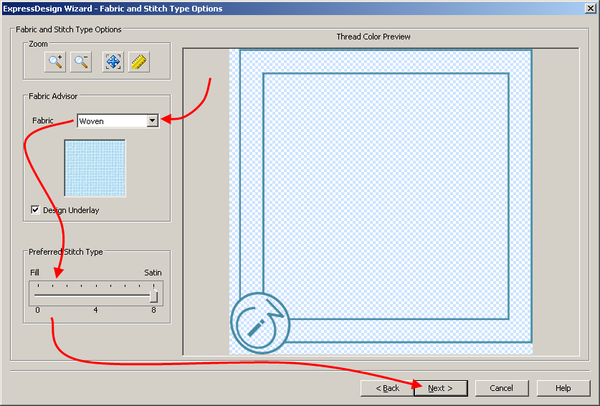The image size is (600, 406).
Task: Click the Cancel button
Action: click(501, 388)
